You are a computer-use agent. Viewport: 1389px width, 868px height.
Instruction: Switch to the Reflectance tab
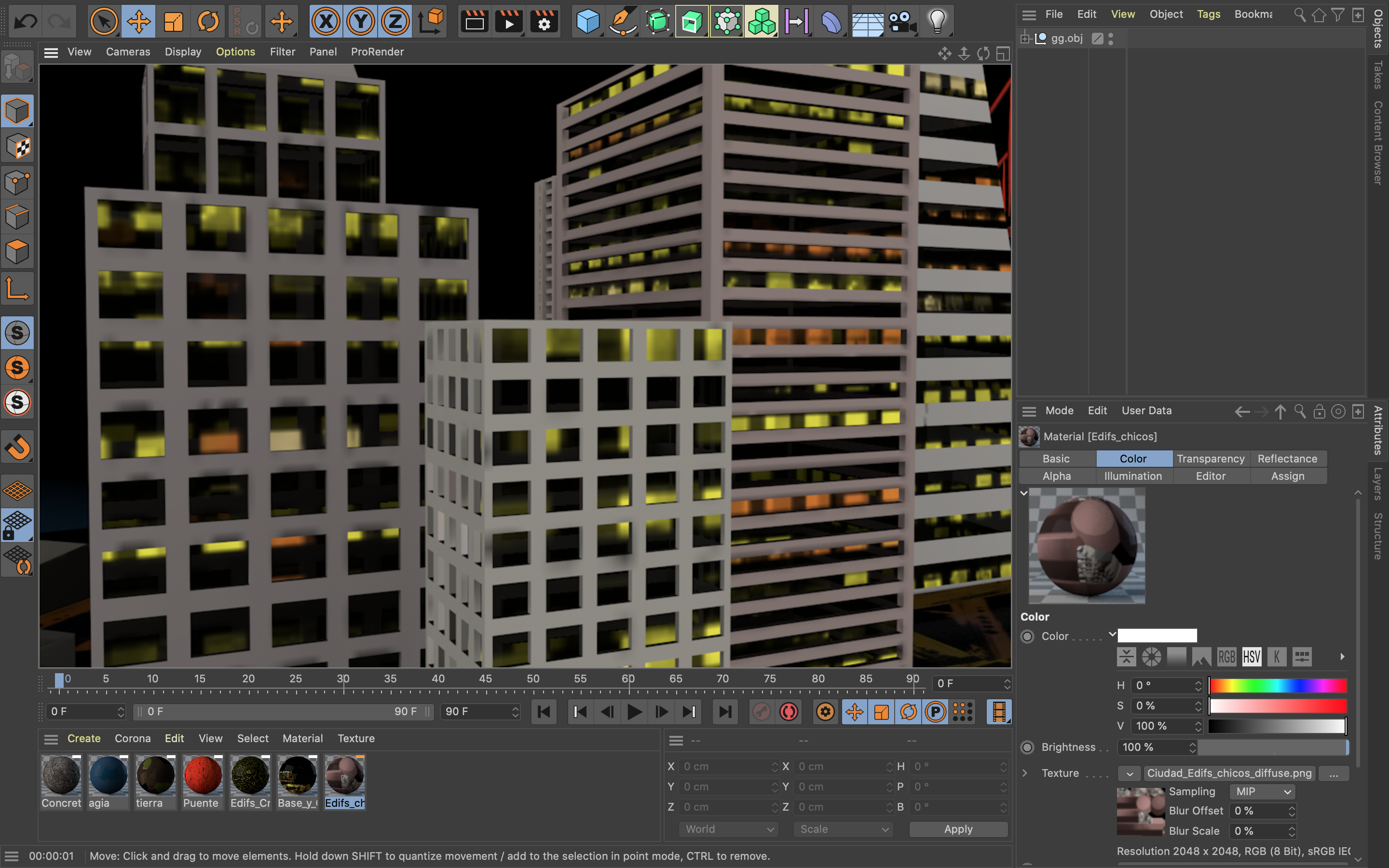click(x=1287, y=459)
